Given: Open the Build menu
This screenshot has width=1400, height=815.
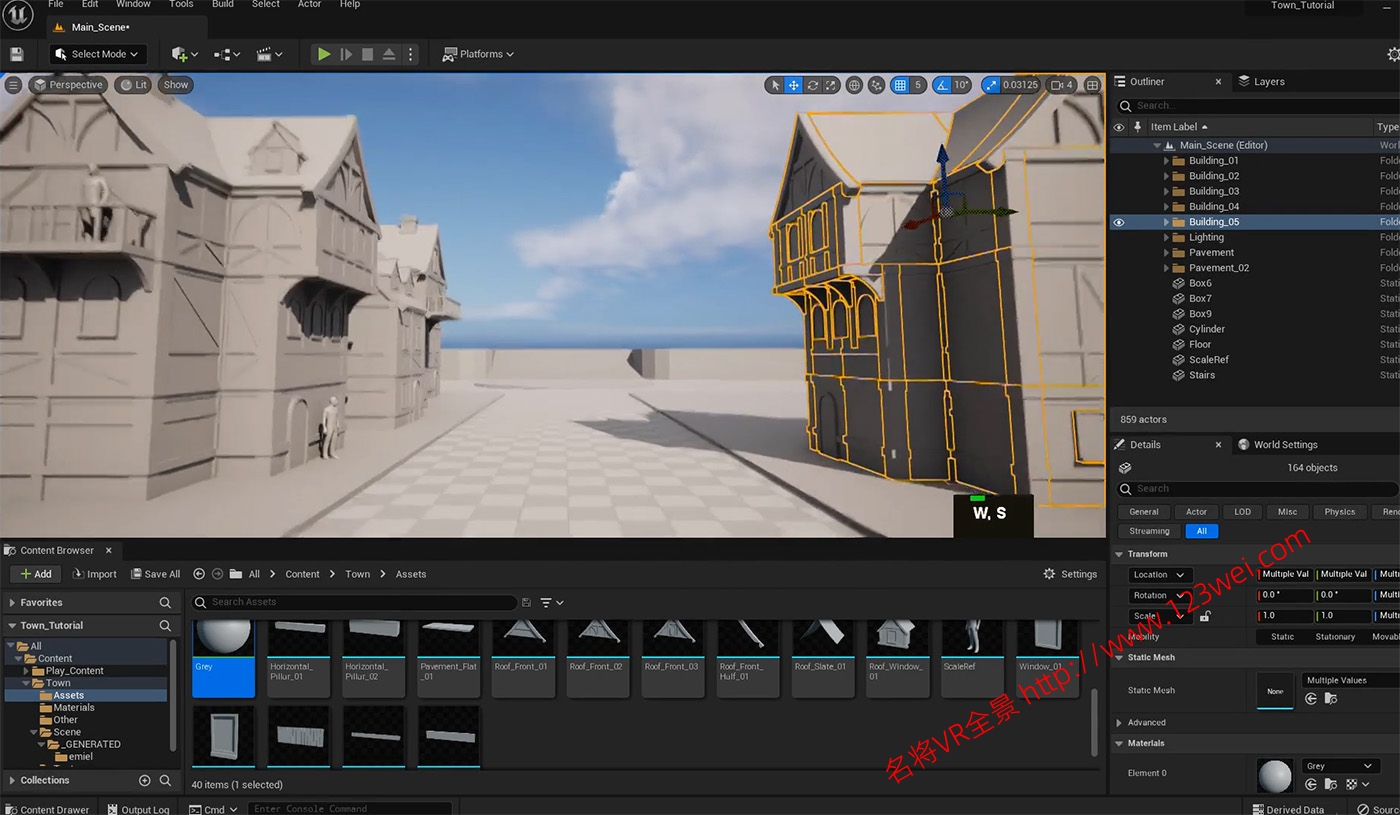Looking at the screenshot, I should pos(222,5).
